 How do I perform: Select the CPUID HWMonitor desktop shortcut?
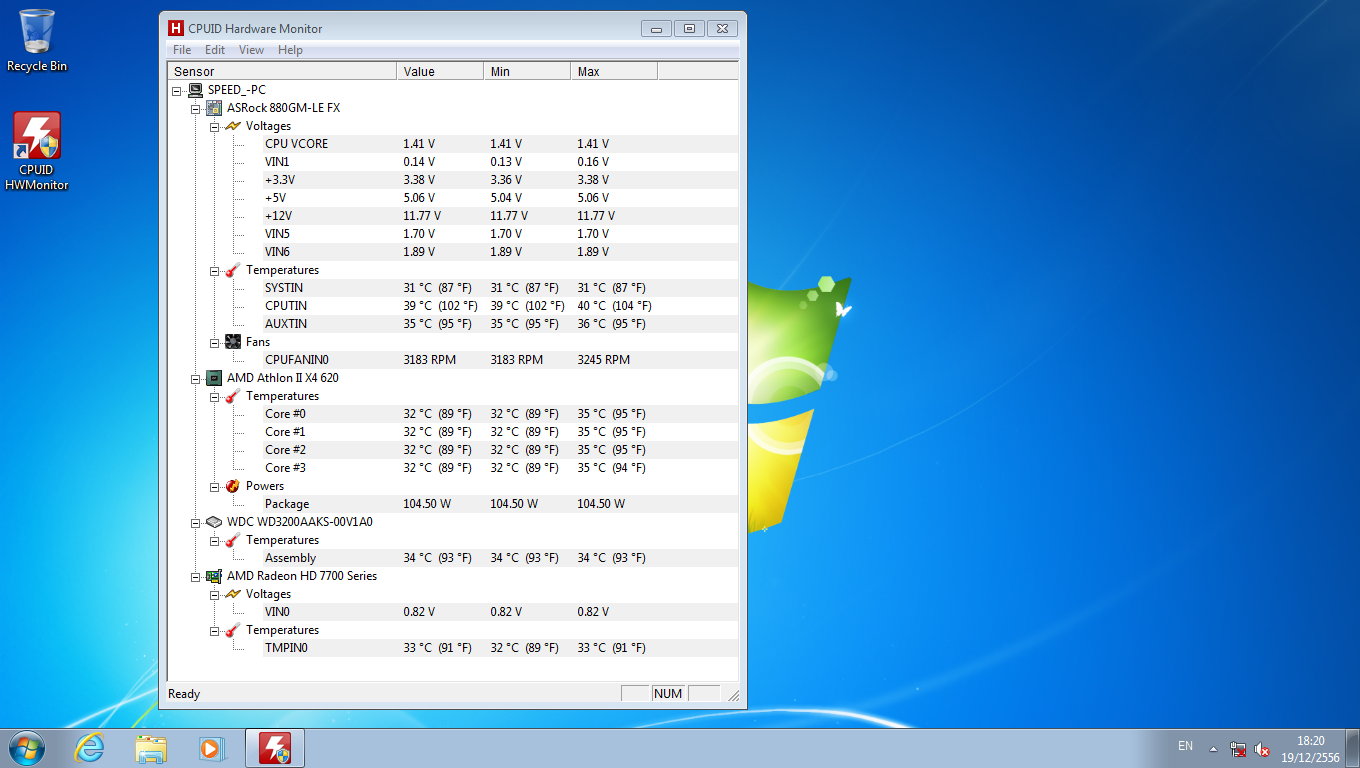37,152
